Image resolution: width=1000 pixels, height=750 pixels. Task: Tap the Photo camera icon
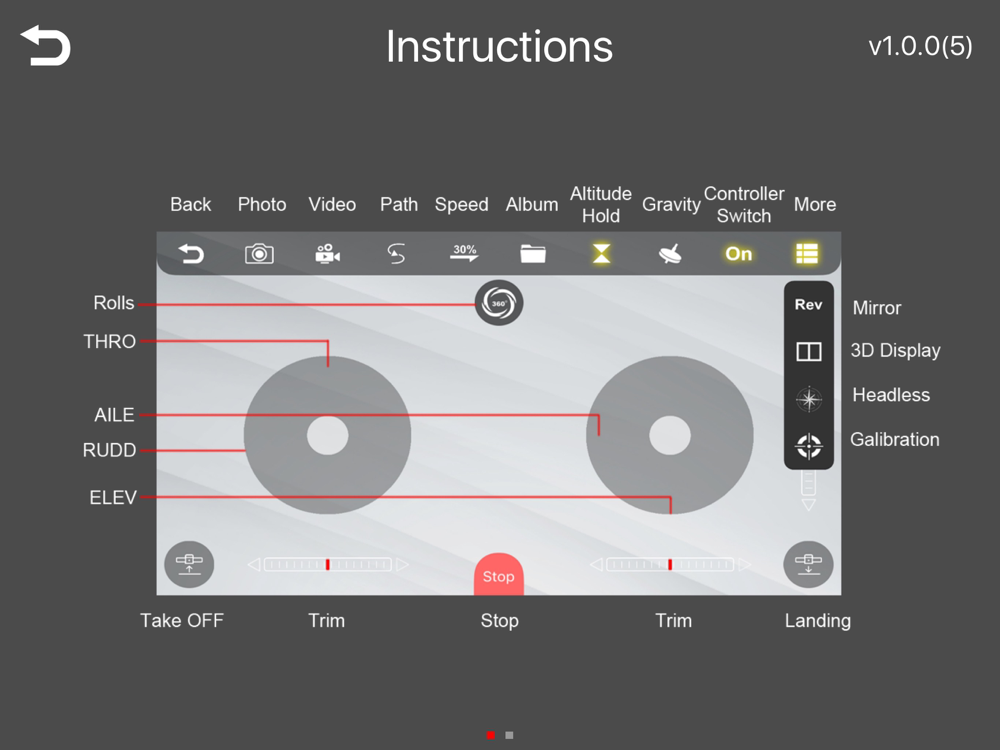point(259,254)
